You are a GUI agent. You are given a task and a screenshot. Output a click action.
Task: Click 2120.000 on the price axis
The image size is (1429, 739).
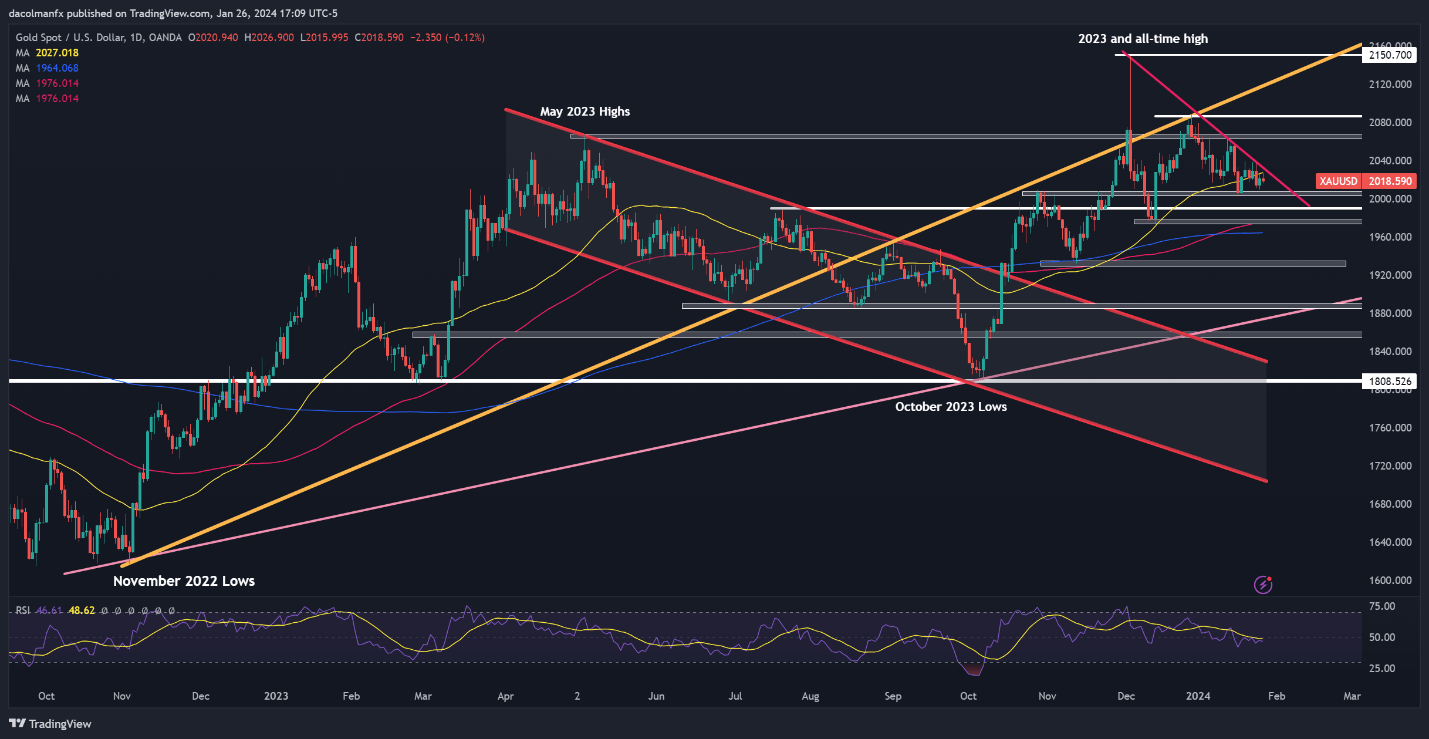tap(1391, 84)
